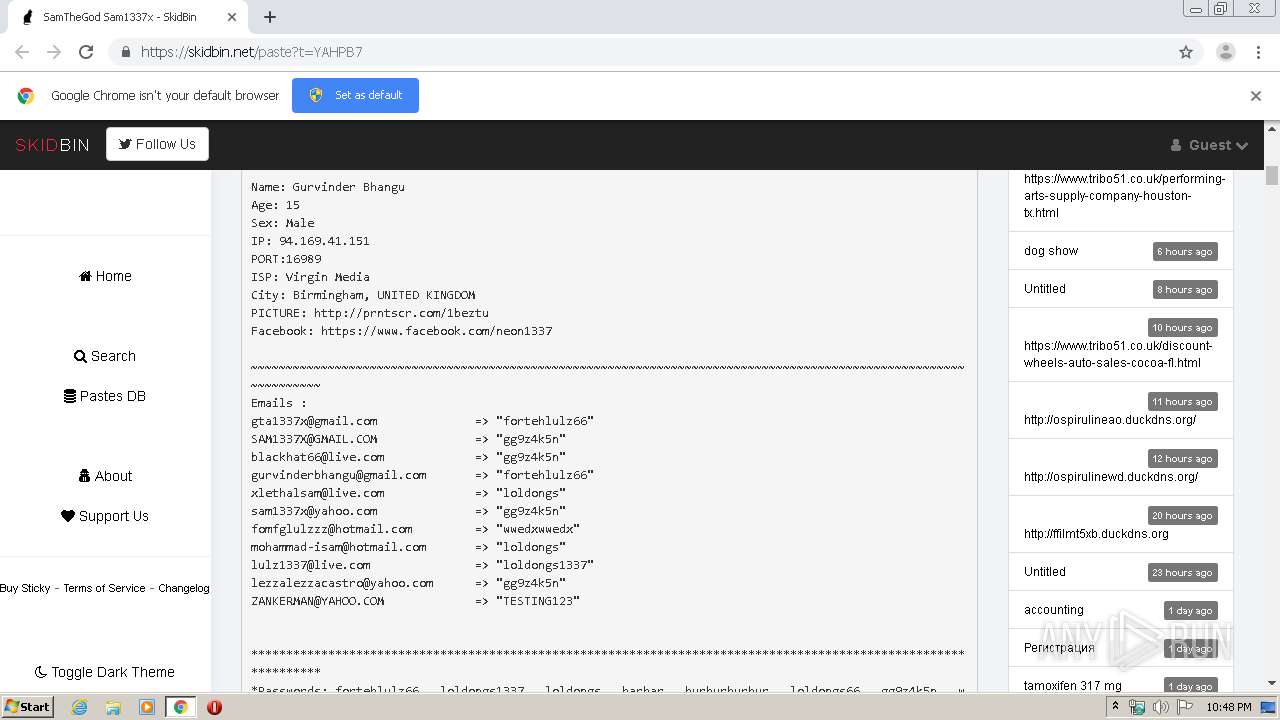The height and width of the screenshot is (720, 1280).
Task: Toggle Dark Theme
Action: [x=105, y=672]
